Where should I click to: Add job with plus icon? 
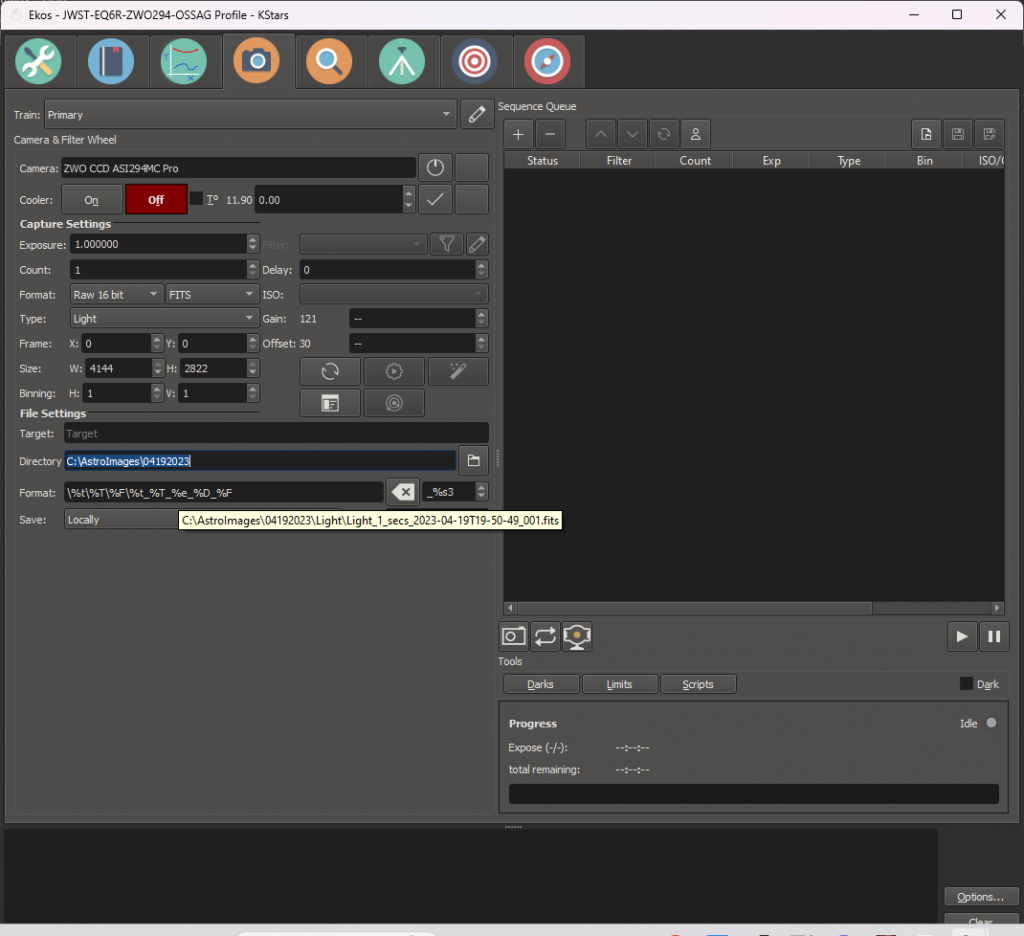point(518,135)
